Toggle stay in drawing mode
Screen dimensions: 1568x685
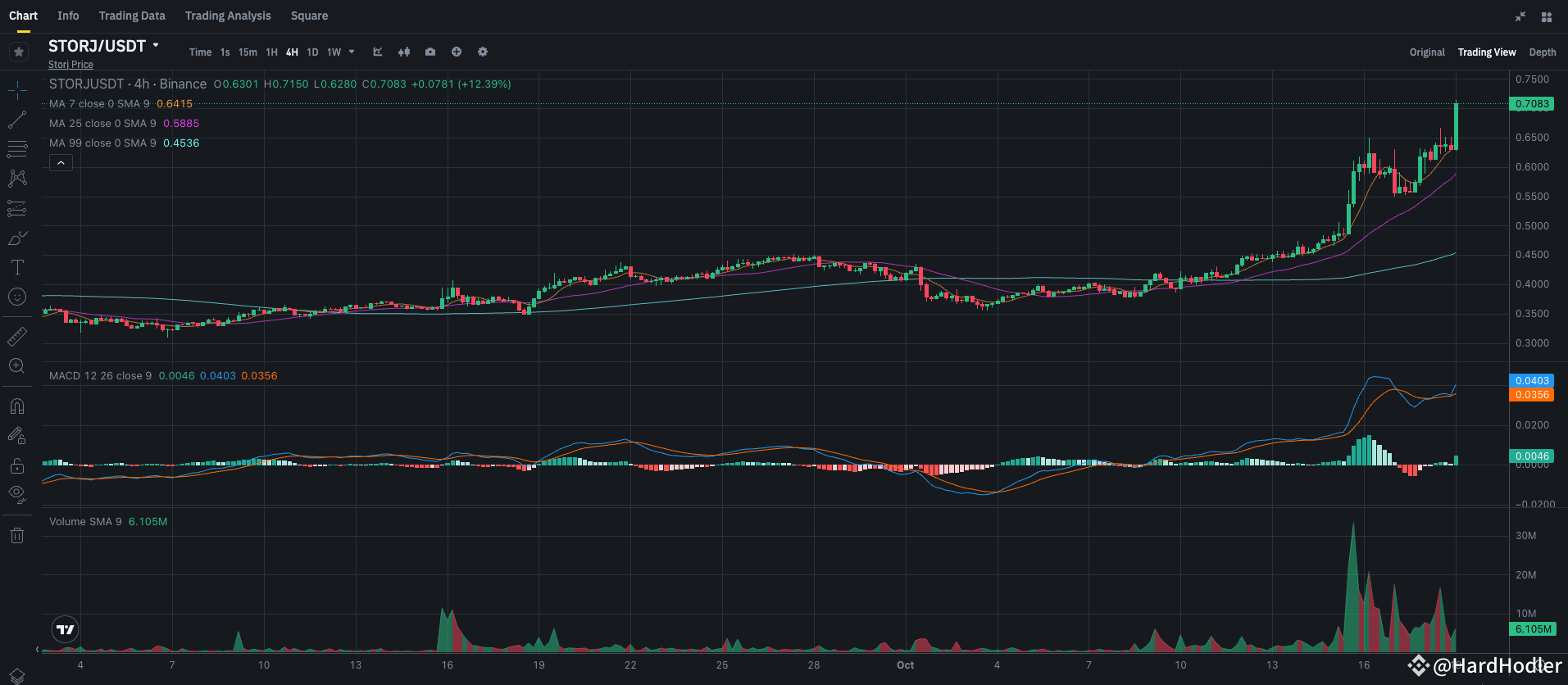tap(17, 436)
